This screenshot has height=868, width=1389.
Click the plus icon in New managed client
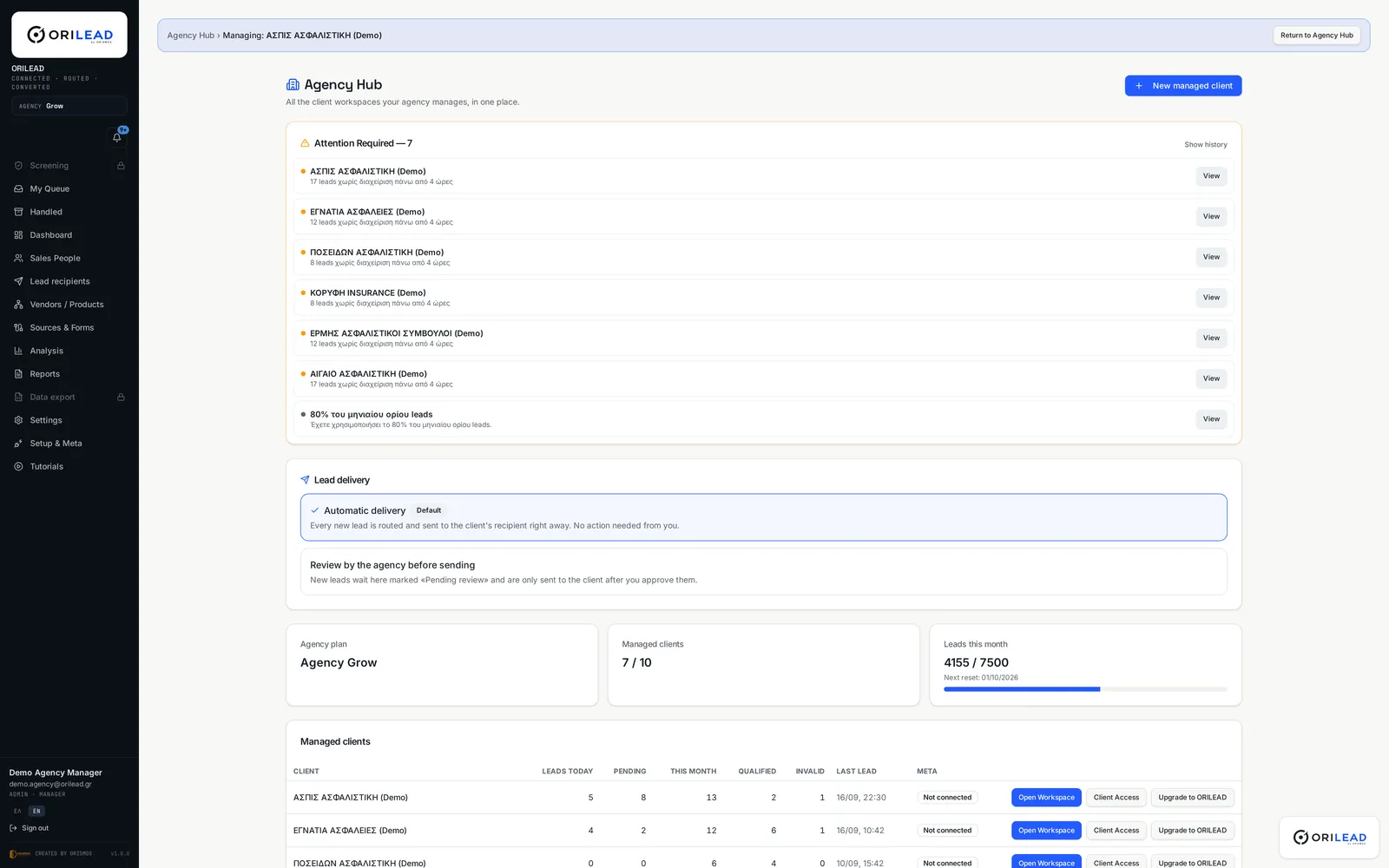(x=1139, y=86)
